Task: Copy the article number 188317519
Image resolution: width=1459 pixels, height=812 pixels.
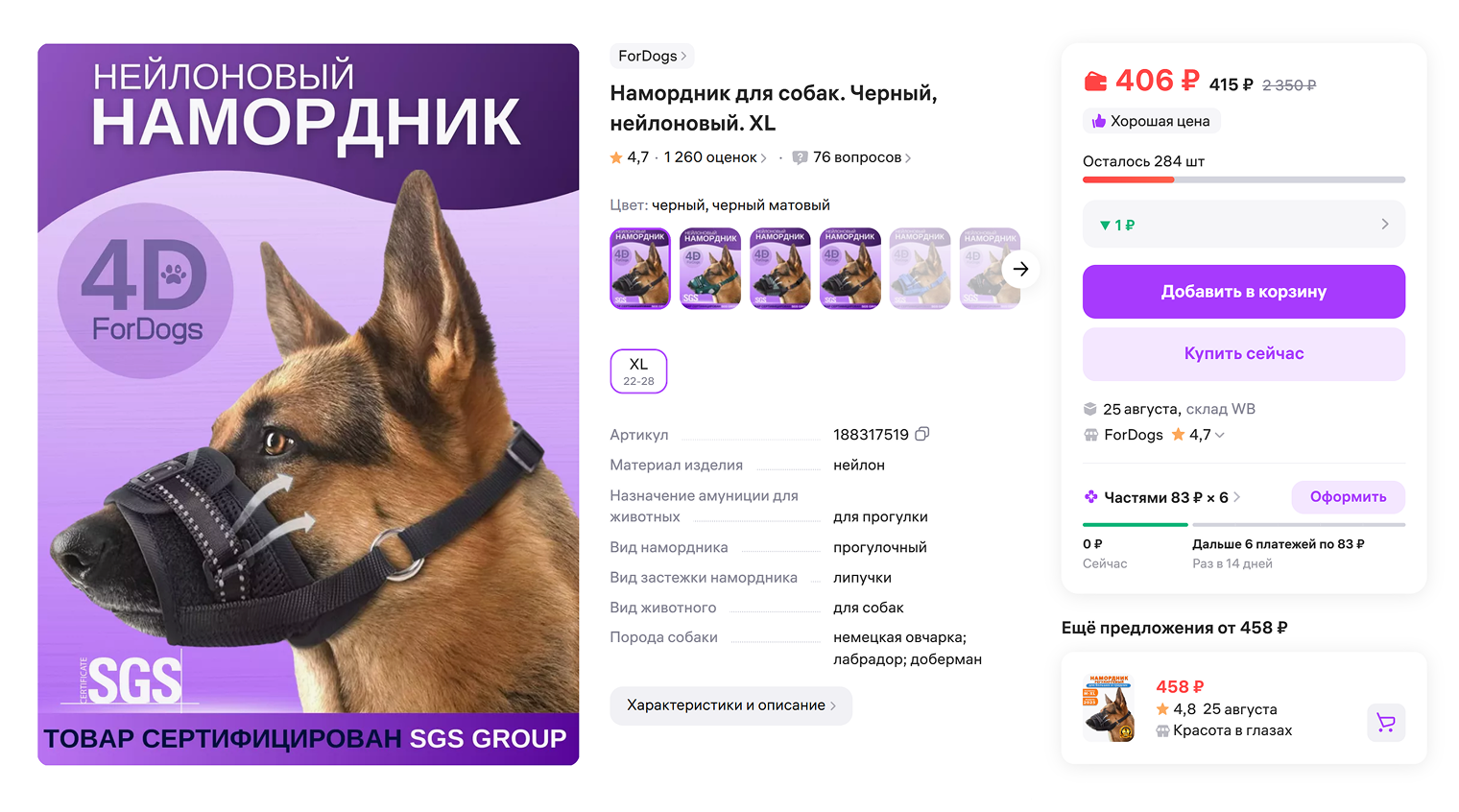Action: (921, 434)
